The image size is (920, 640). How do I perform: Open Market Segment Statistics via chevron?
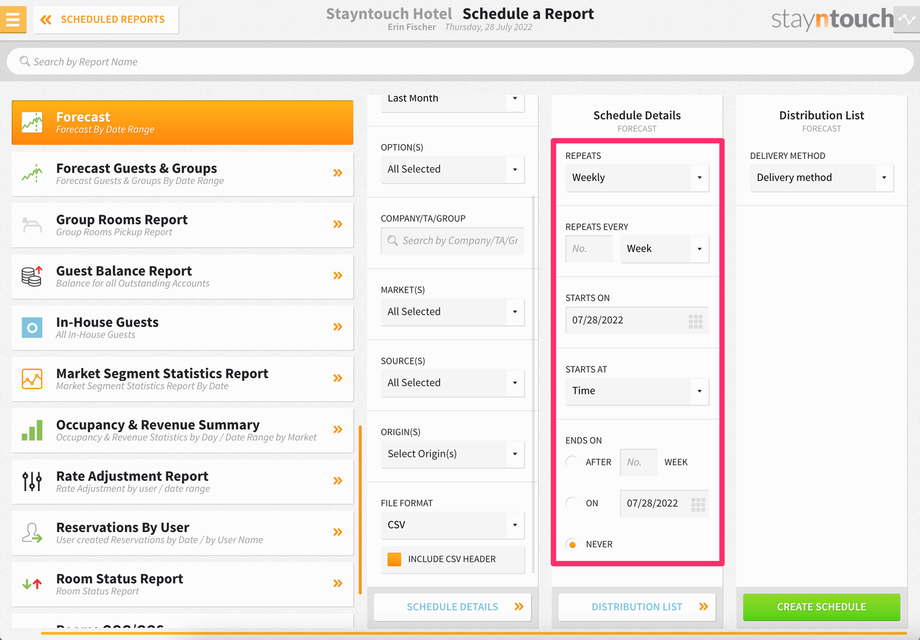click(338, 378)
